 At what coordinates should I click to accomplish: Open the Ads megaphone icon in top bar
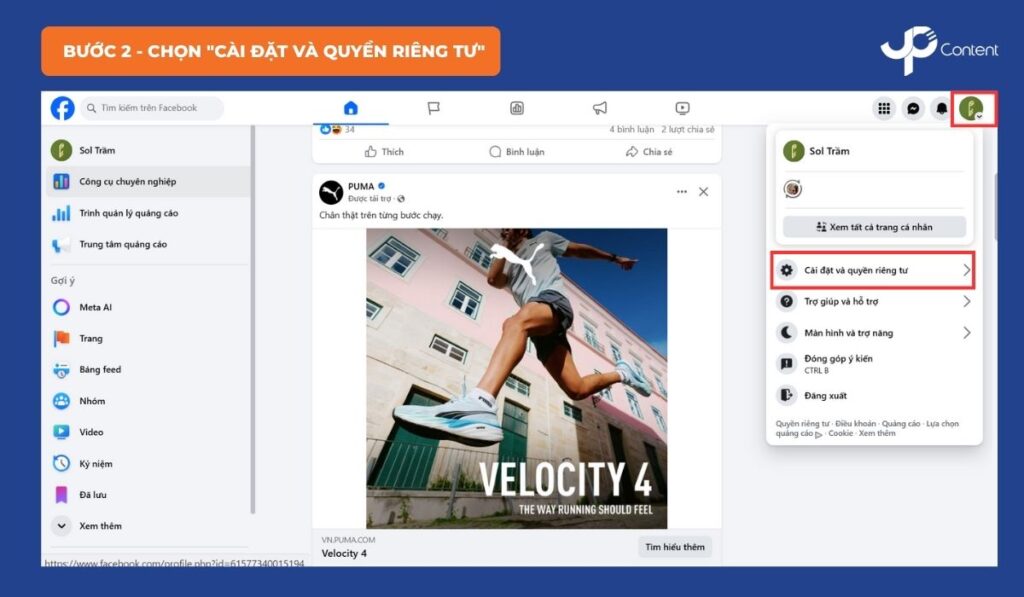point(599,108)
